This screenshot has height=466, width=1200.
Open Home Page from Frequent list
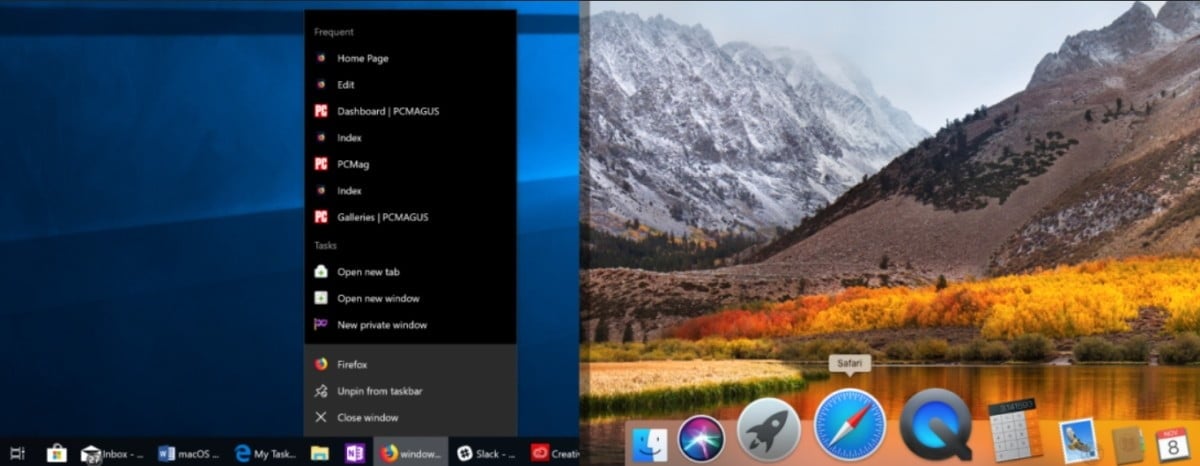coord(410,58)
